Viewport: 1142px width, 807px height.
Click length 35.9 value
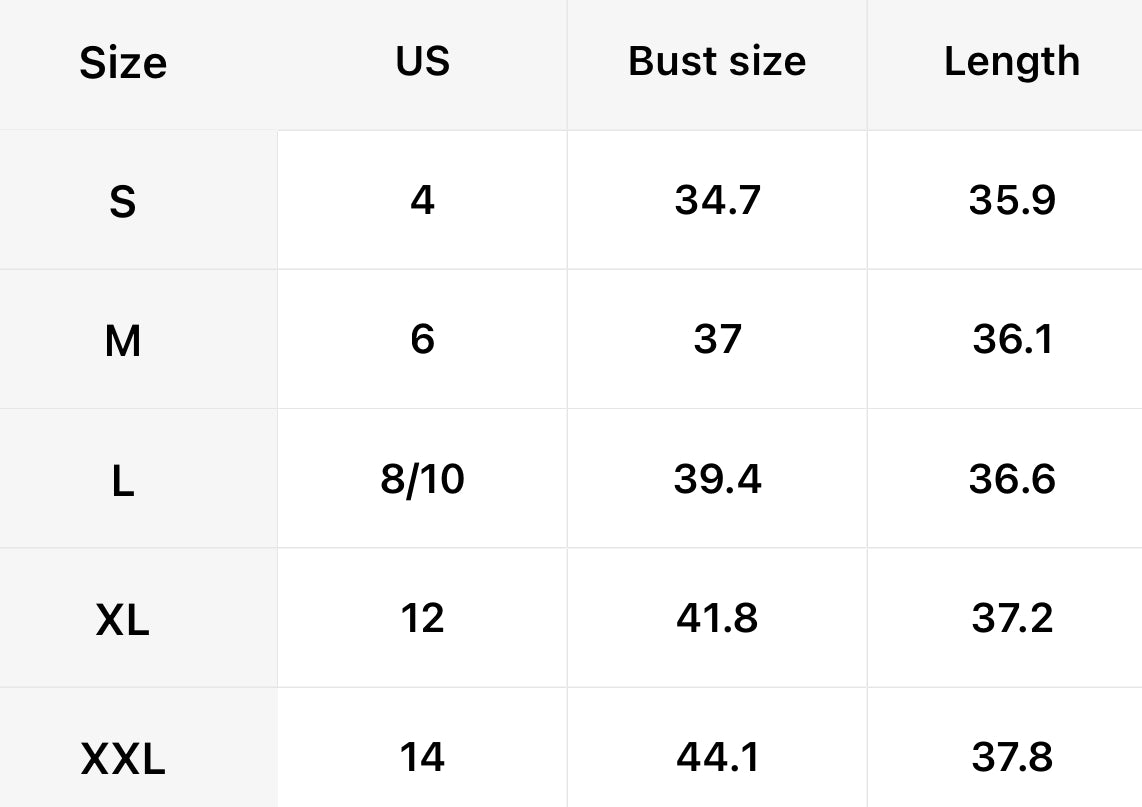tap(1011, 201)
